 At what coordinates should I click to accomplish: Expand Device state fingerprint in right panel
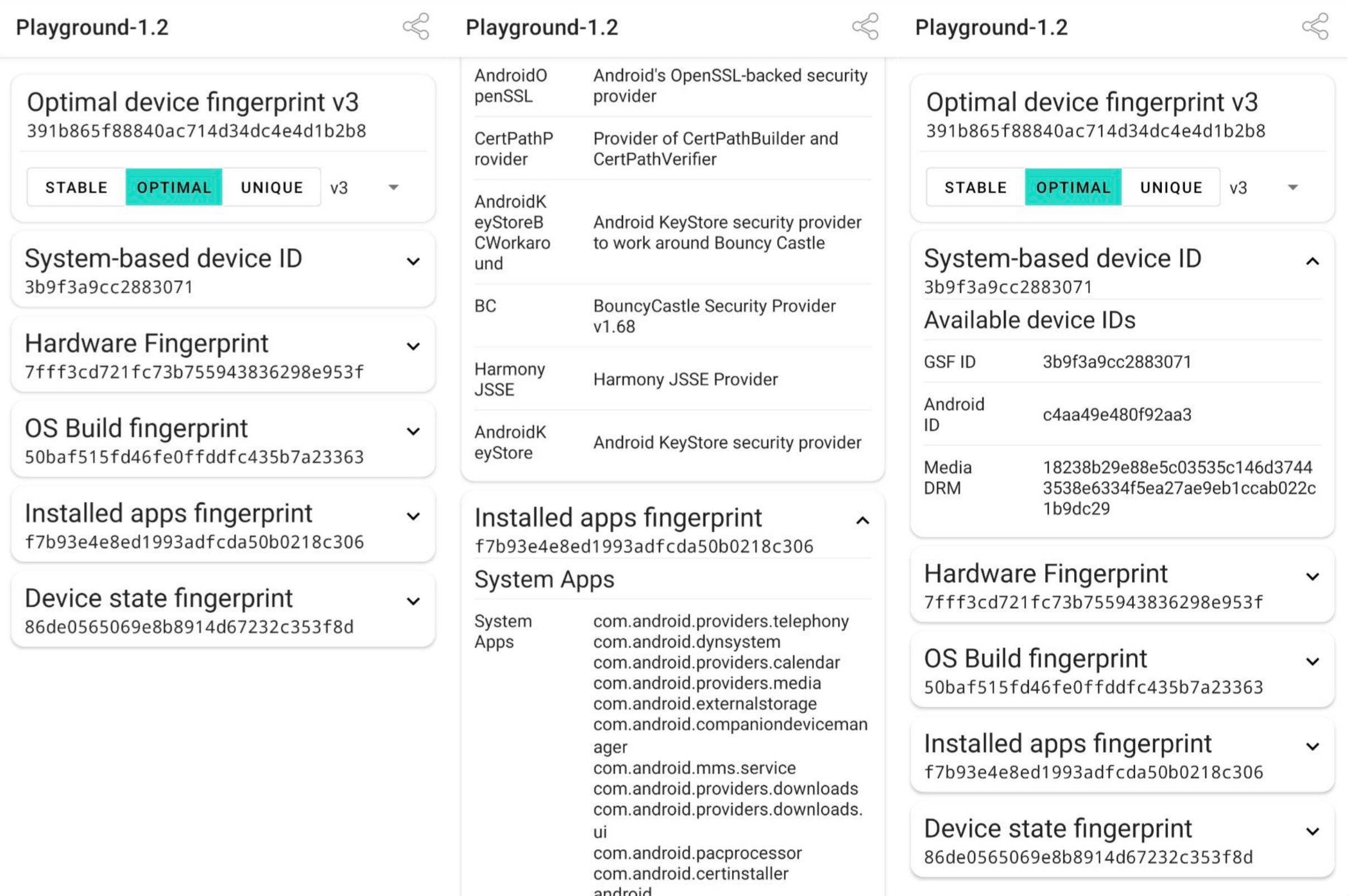1312,831
